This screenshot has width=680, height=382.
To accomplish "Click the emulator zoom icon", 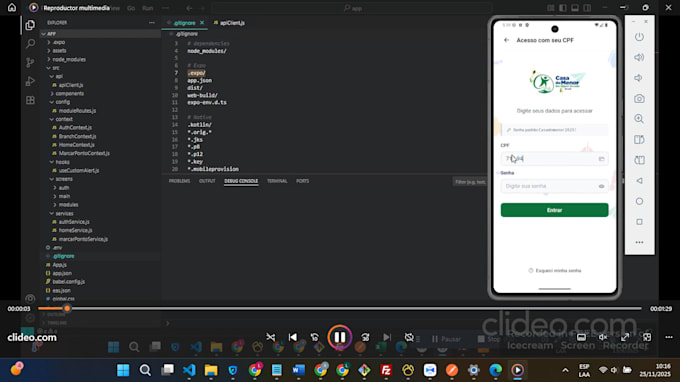I will tap(639, 119).
